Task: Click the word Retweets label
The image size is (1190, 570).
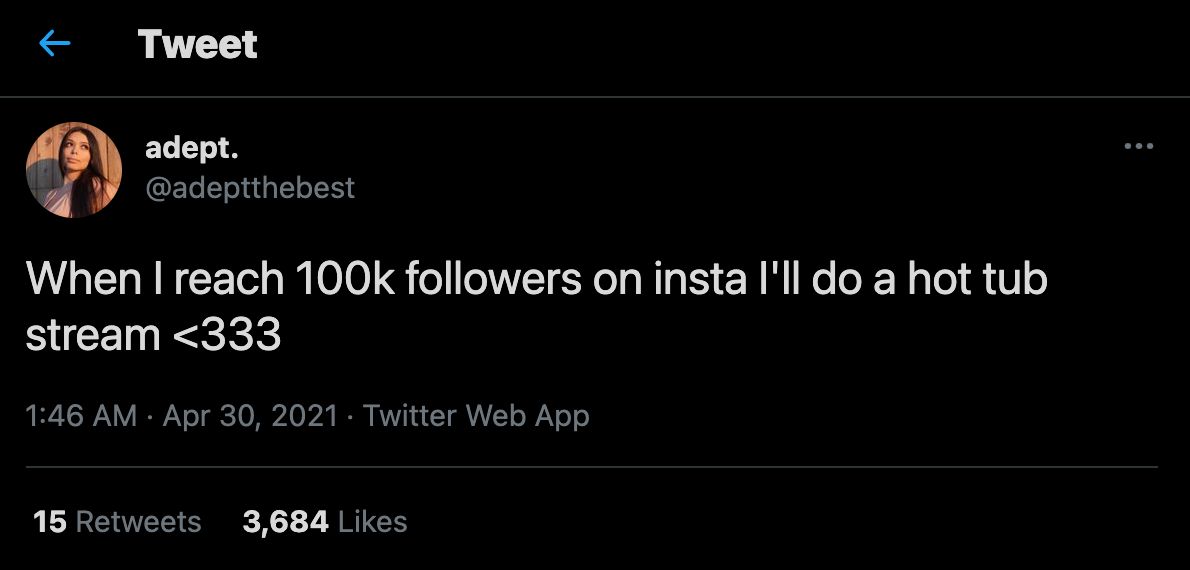Action: tap(139, 521)
